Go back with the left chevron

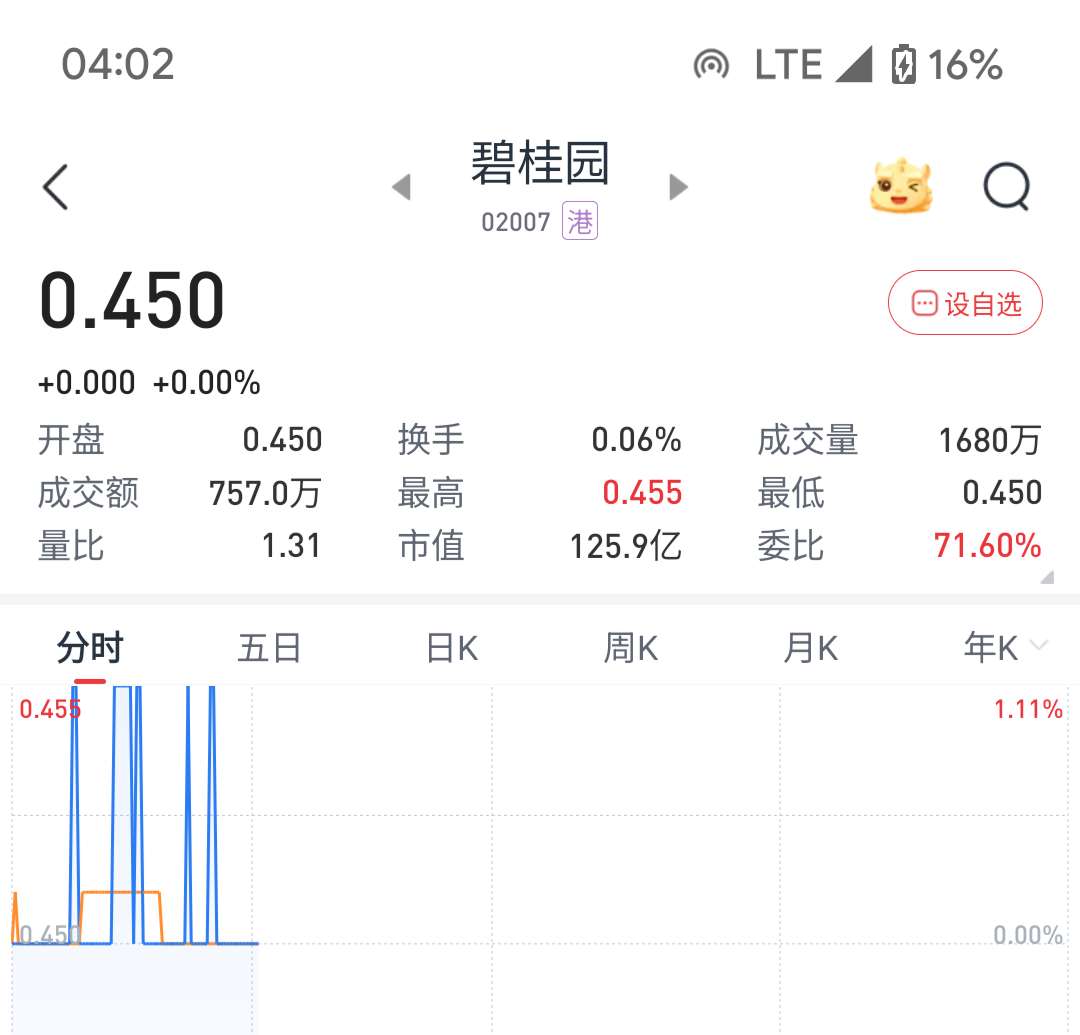pos(55,187)
